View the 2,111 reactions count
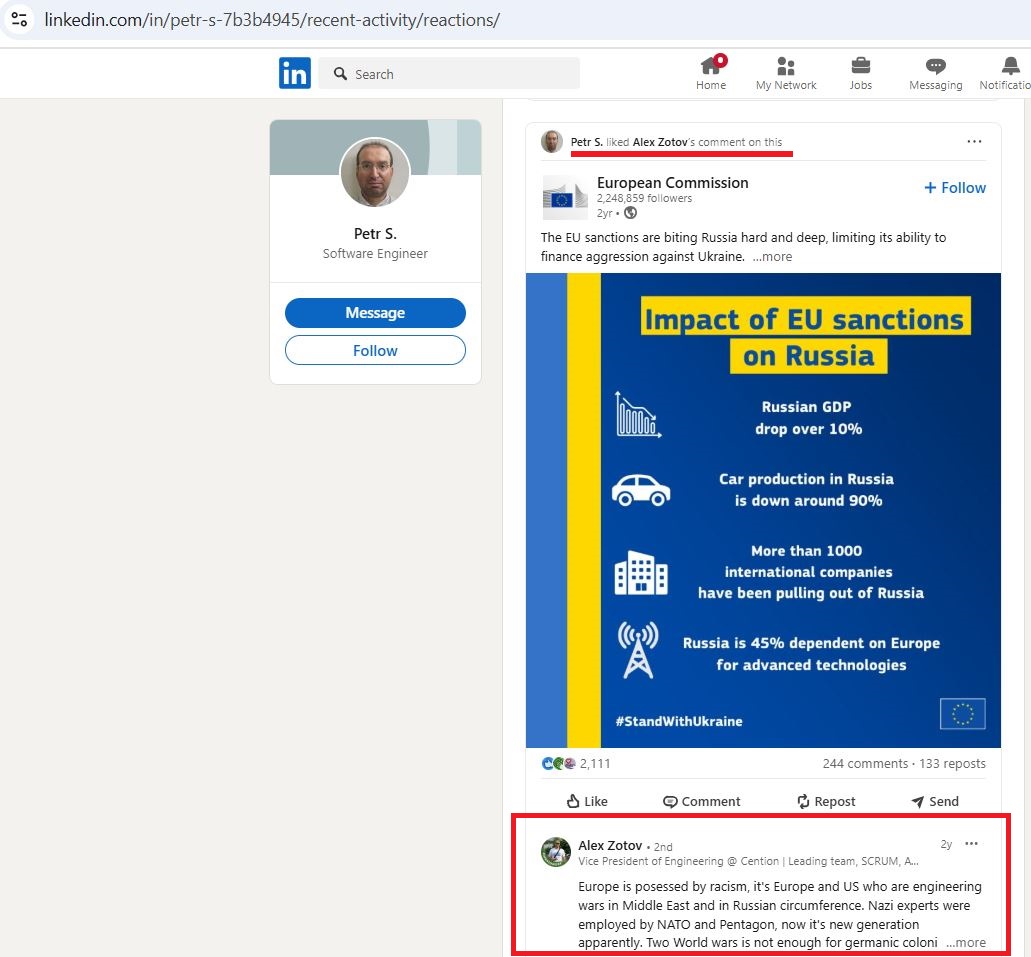1031x957 pixels. [x=595, y=764]
